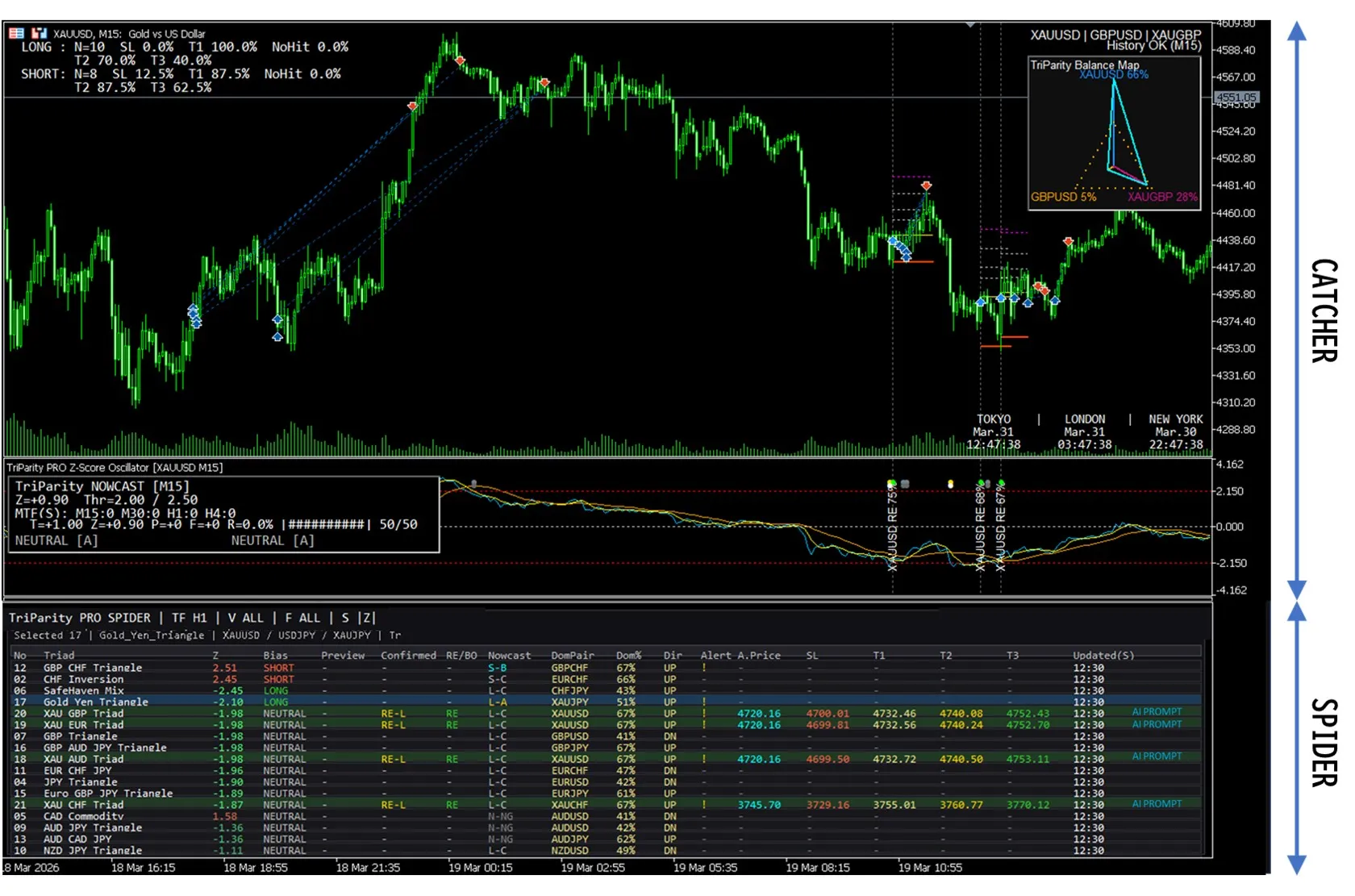The height and width of the screenshot is (896, 1355).
Task: Click the F ALL filter in Spider header
Action: [x=302, y=618]
